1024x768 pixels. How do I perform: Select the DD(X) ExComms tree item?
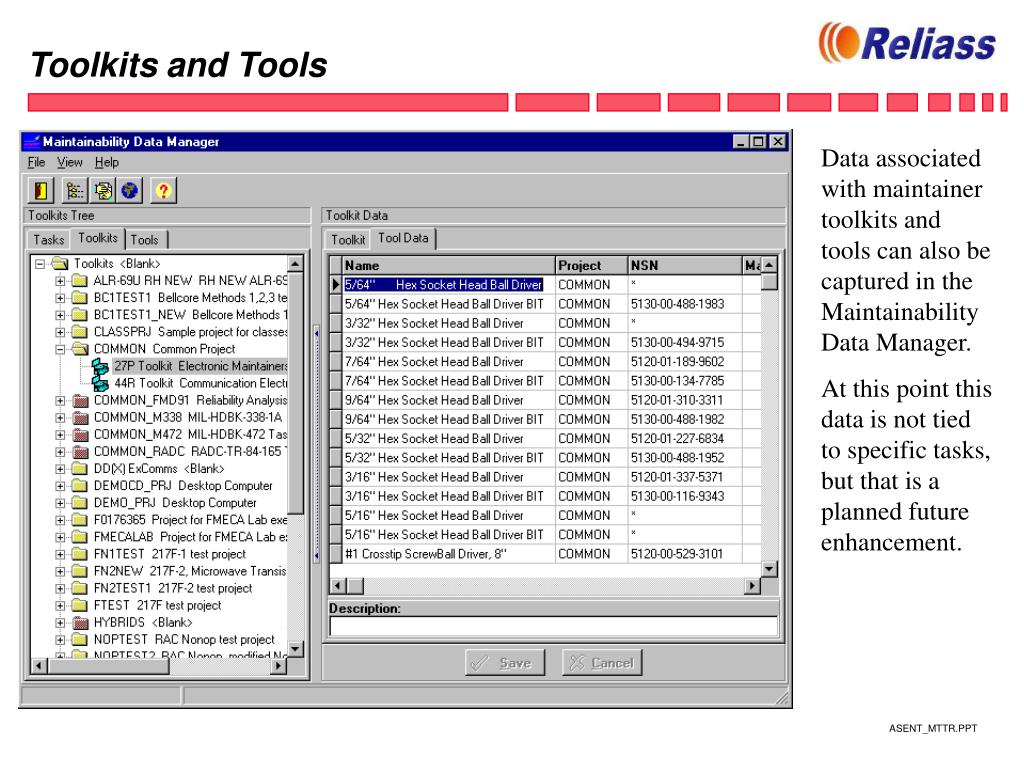pos(159,469)
